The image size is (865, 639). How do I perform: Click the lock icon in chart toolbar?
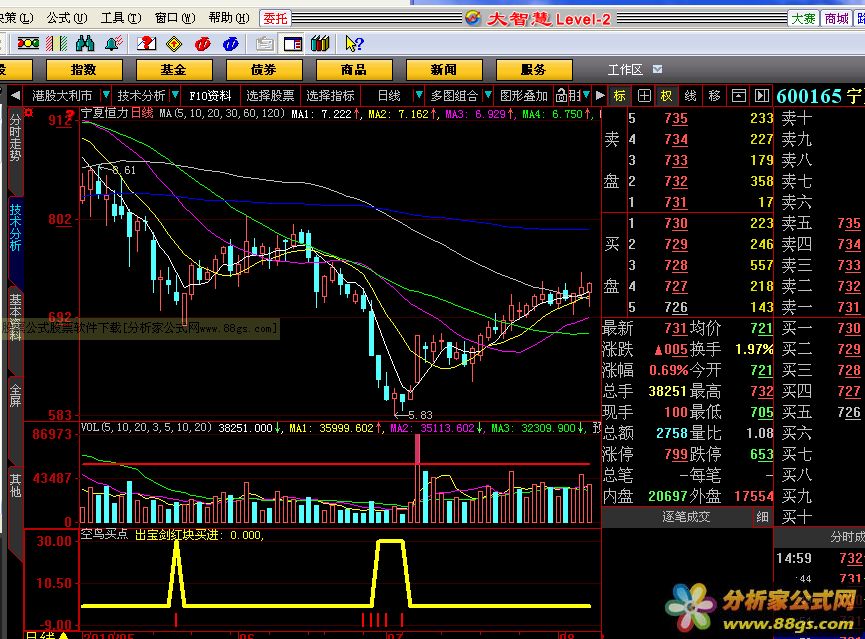(562, 96)
